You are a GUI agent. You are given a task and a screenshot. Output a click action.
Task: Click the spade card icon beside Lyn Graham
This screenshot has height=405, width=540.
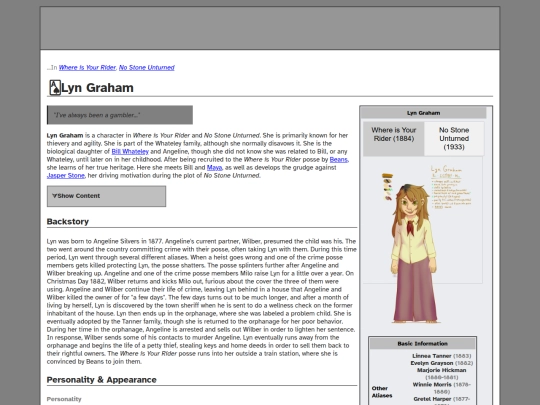click(x=55, y=87)
